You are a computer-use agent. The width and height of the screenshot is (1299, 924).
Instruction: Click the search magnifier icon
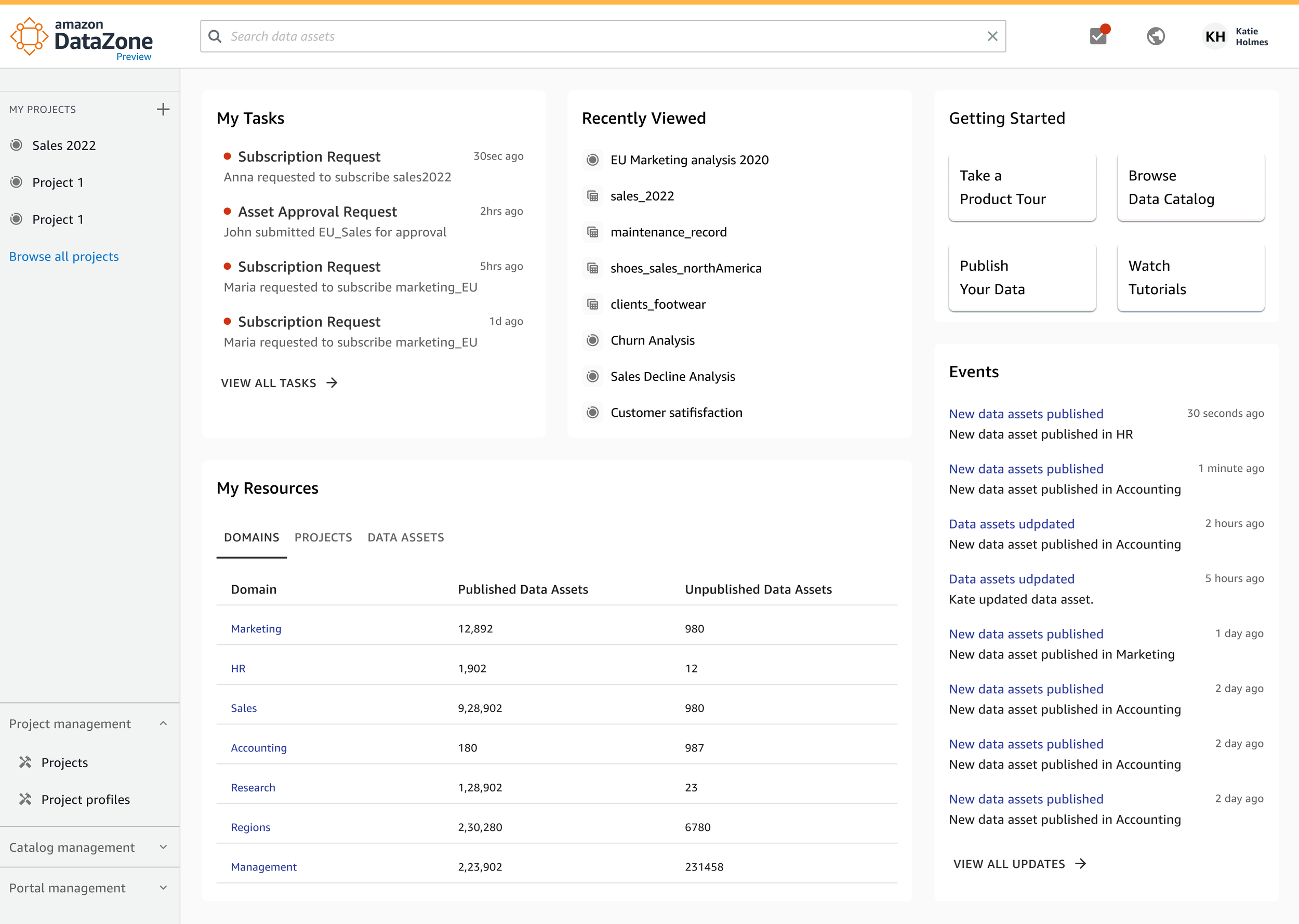tap(215, 36)
